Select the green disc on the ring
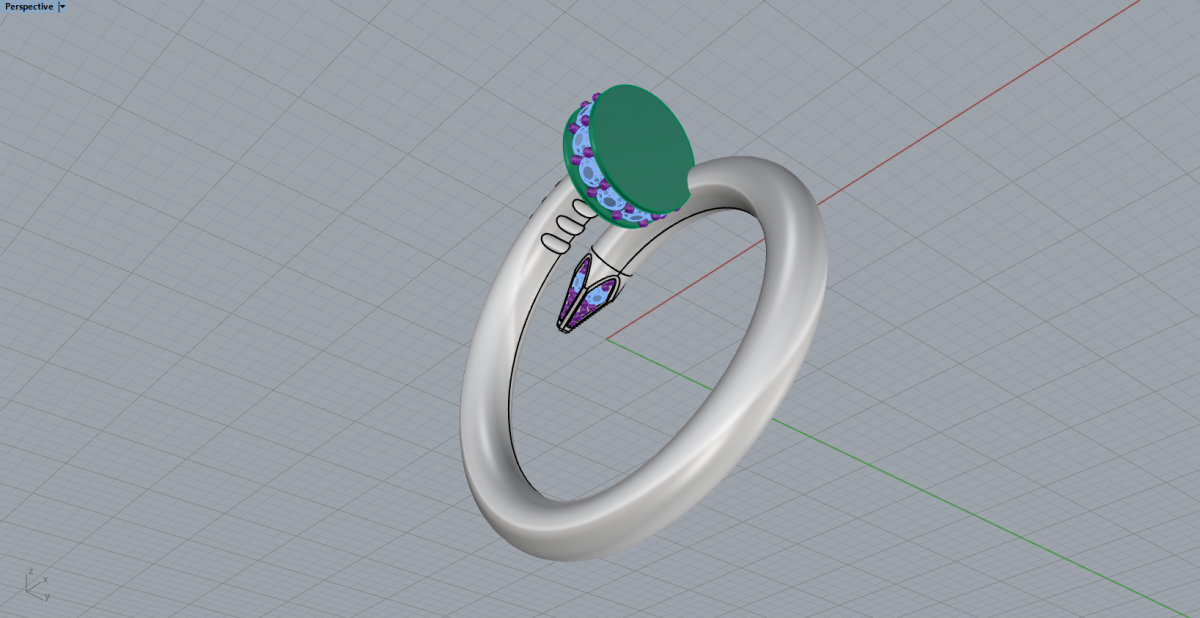The width and height of the screenshot is (1200, 618). click(x=641, y=149)
